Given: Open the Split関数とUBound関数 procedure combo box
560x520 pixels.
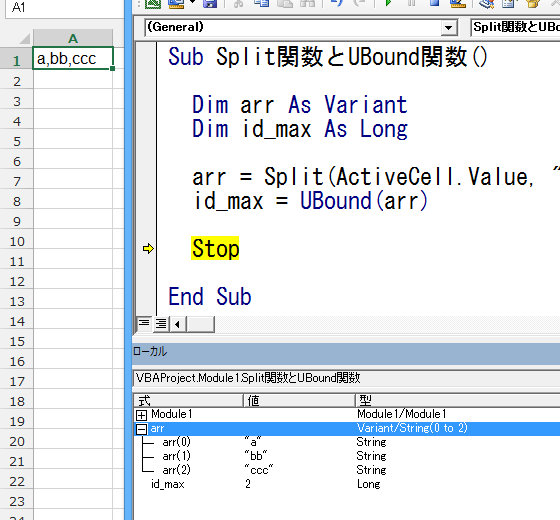Looking at the screenshot, I should (515, 28).
